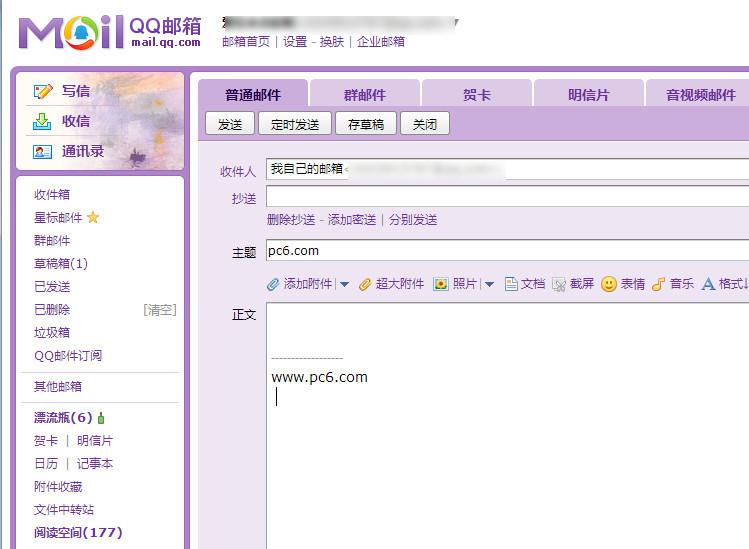The height and width of the screenshot is (549, 749).
Task: Click the star icon beside 星标邮件
Action: [93, 218]
